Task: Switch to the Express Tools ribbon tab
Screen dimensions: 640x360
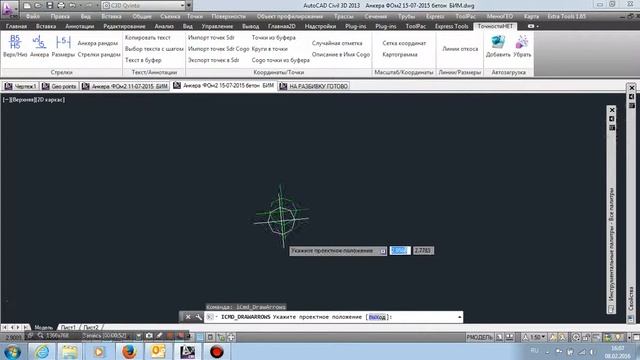Action: click(451, 26)
